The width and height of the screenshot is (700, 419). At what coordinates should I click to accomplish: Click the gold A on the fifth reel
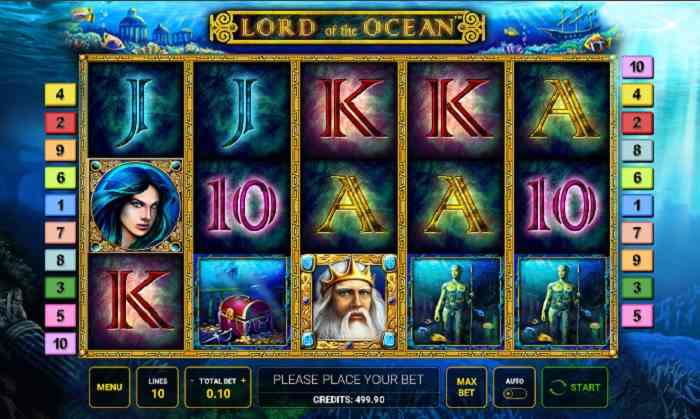point(562,108)
